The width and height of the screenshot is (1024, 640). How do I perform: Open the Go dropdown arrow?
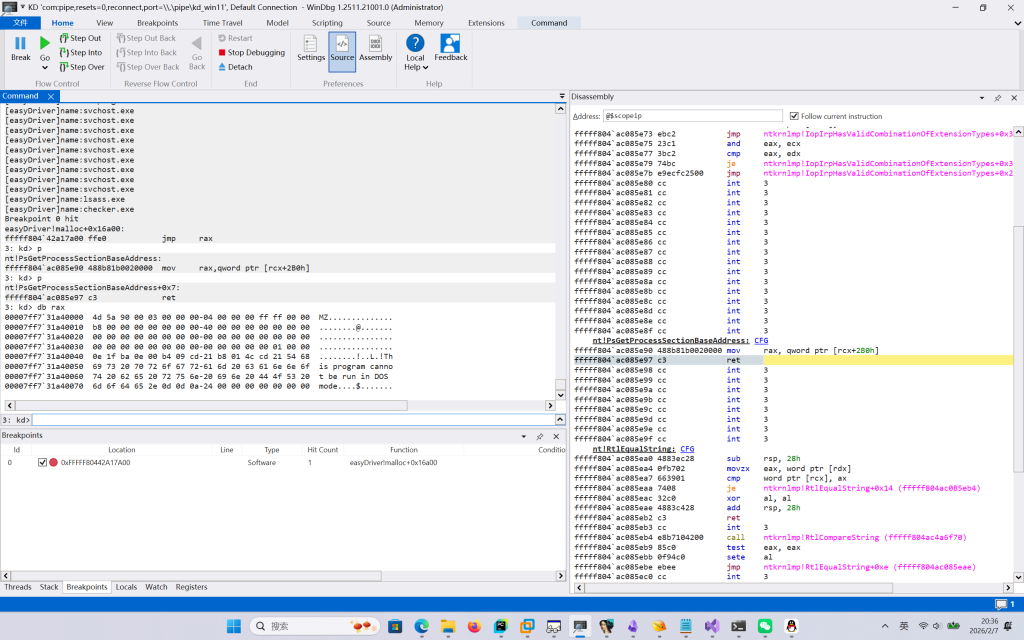(x=45, y=68)
